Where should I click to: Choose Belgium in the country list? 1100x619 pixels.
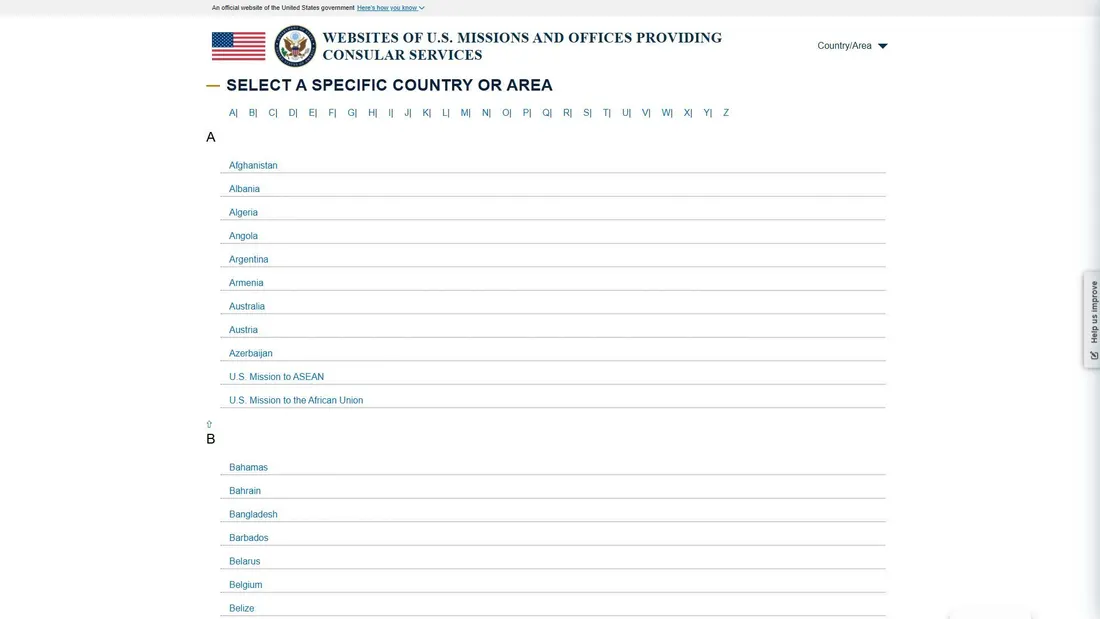coord(246,585)
